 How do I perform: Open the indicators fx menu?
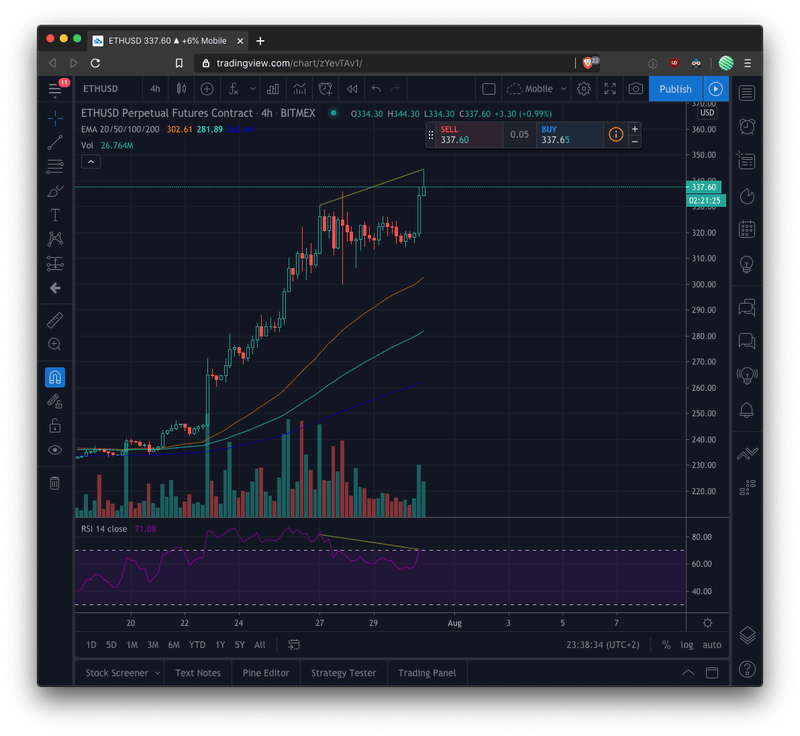pos(233,89)
